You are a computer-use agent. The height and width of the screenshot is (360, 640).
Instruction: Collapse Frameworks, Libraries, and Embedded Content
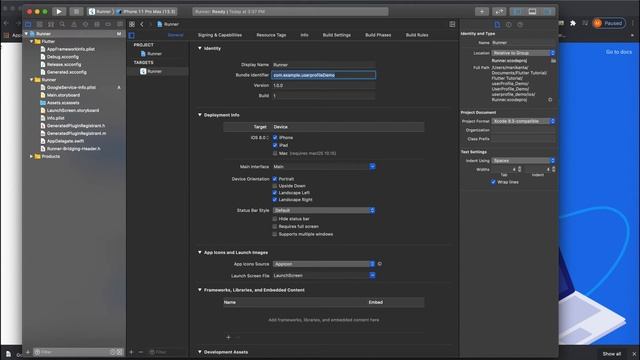click(200, 290)
